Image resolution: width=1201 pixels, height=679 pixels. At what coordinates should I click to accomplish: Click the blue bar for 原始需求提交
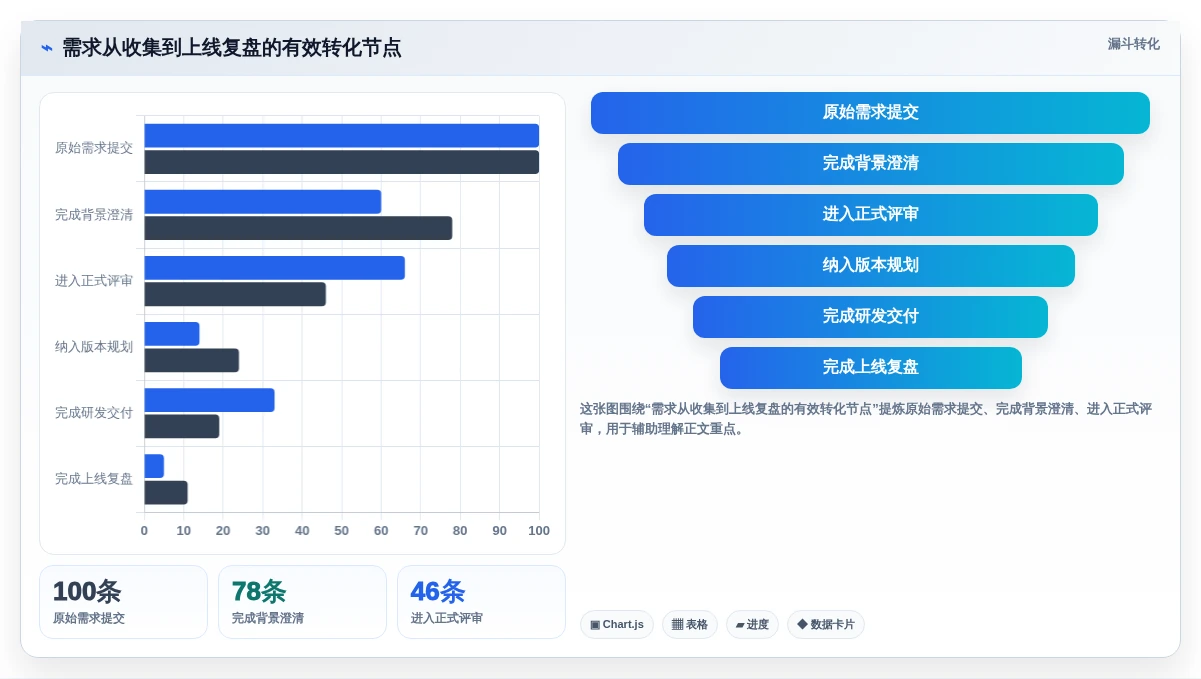click(x=342, y=136)
